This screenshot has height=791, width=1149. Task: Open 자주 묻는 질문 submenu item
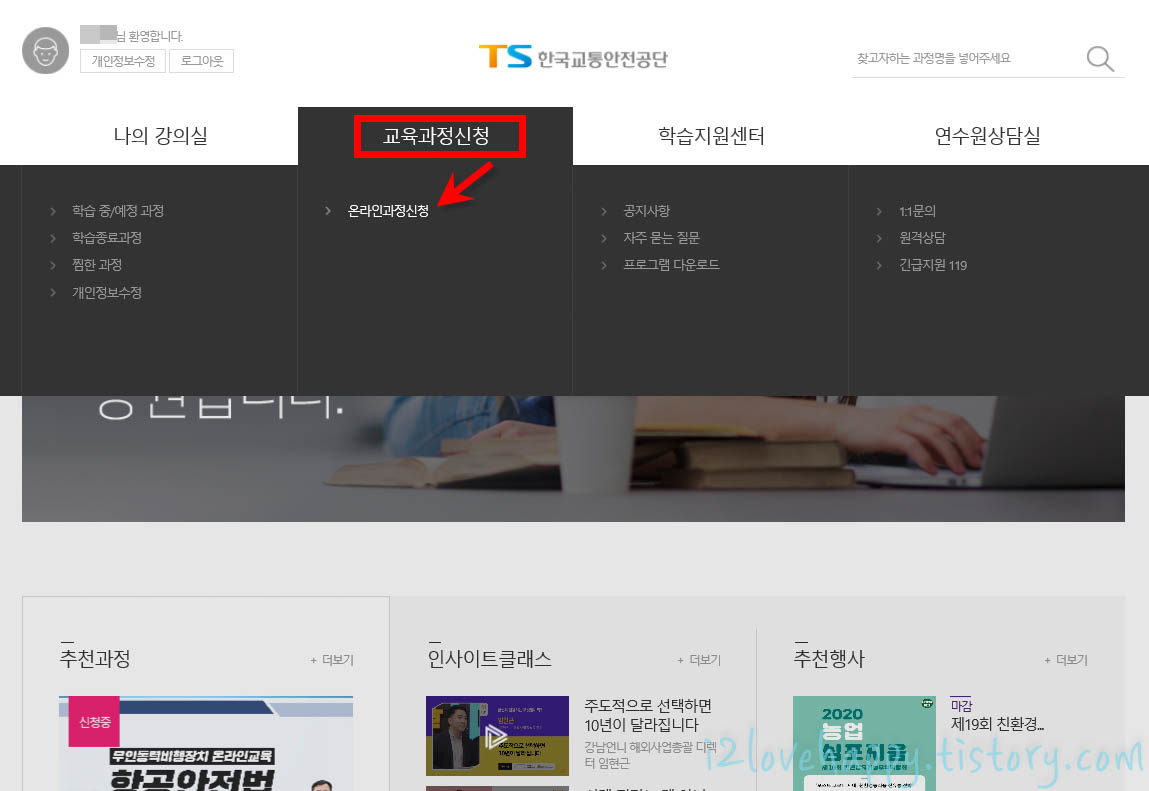pos(661,238)
